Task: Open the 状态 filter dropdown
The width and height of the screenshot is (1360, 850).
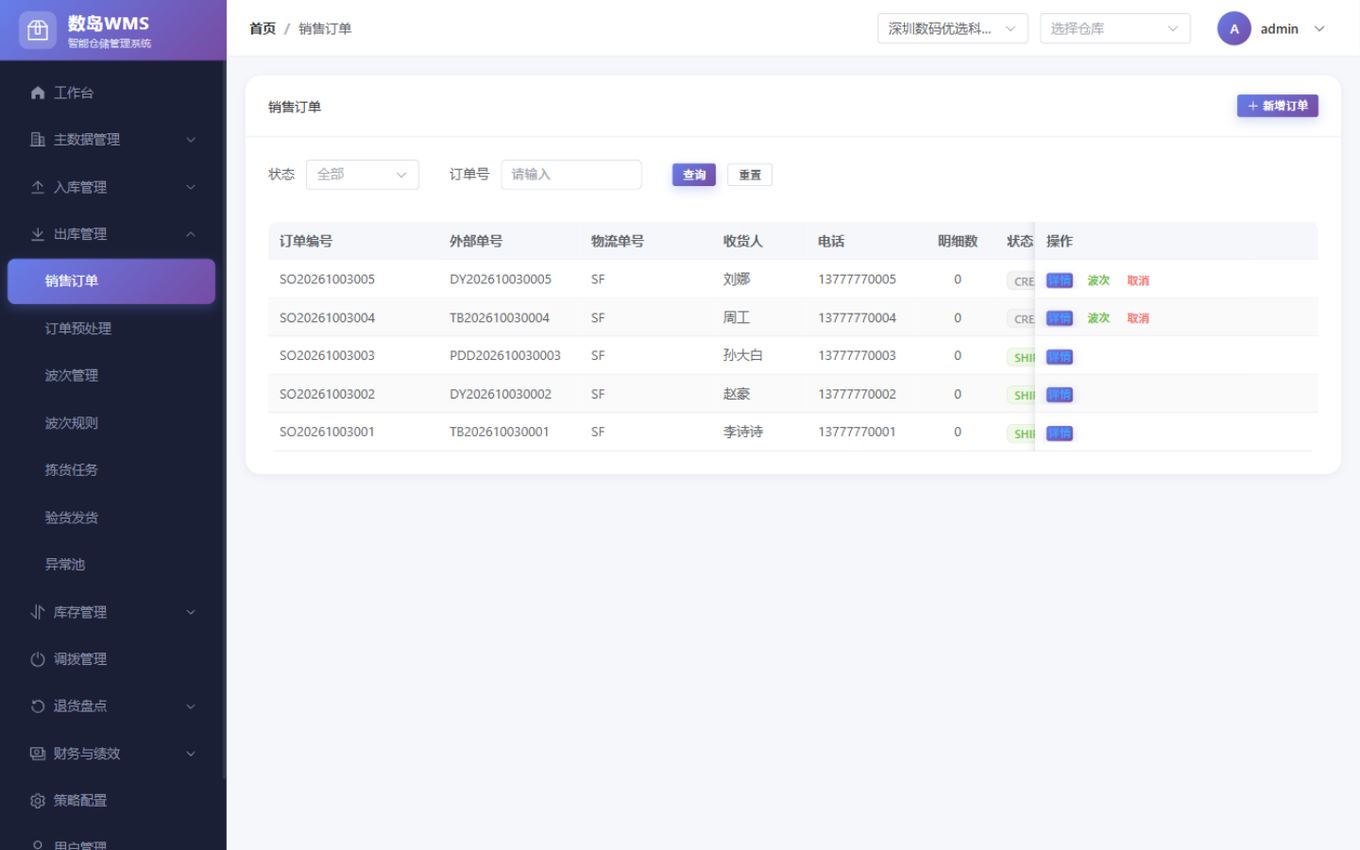Action: point(362,174)
